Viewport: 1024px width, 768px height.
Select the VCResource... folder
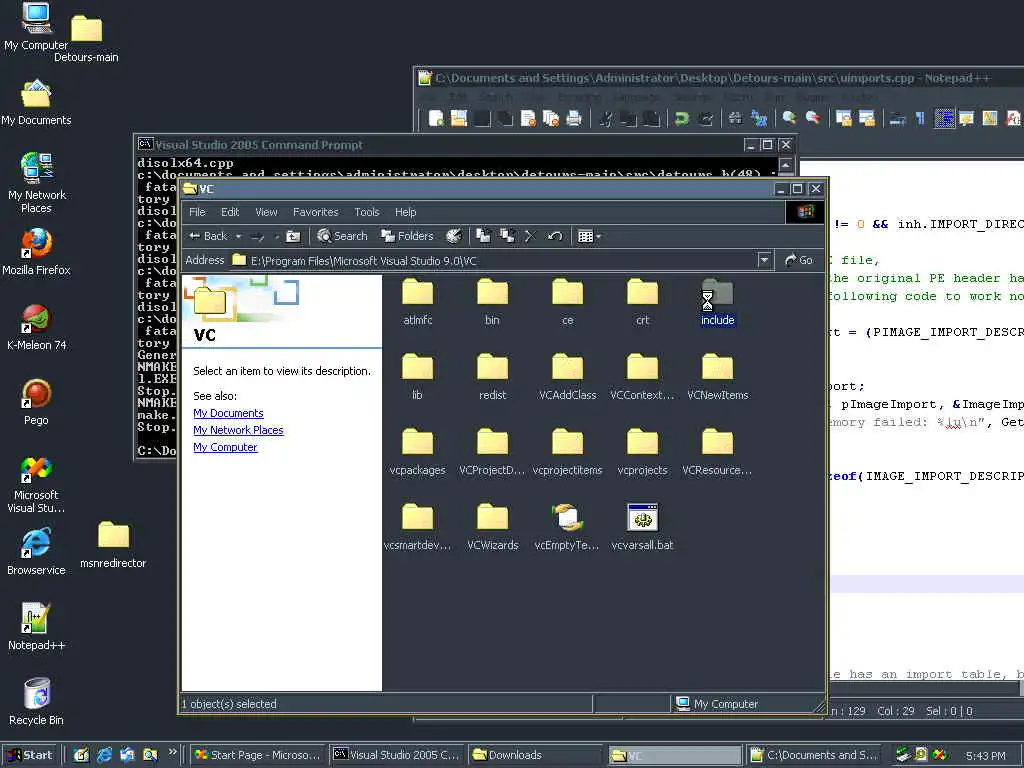pos(718,451)
